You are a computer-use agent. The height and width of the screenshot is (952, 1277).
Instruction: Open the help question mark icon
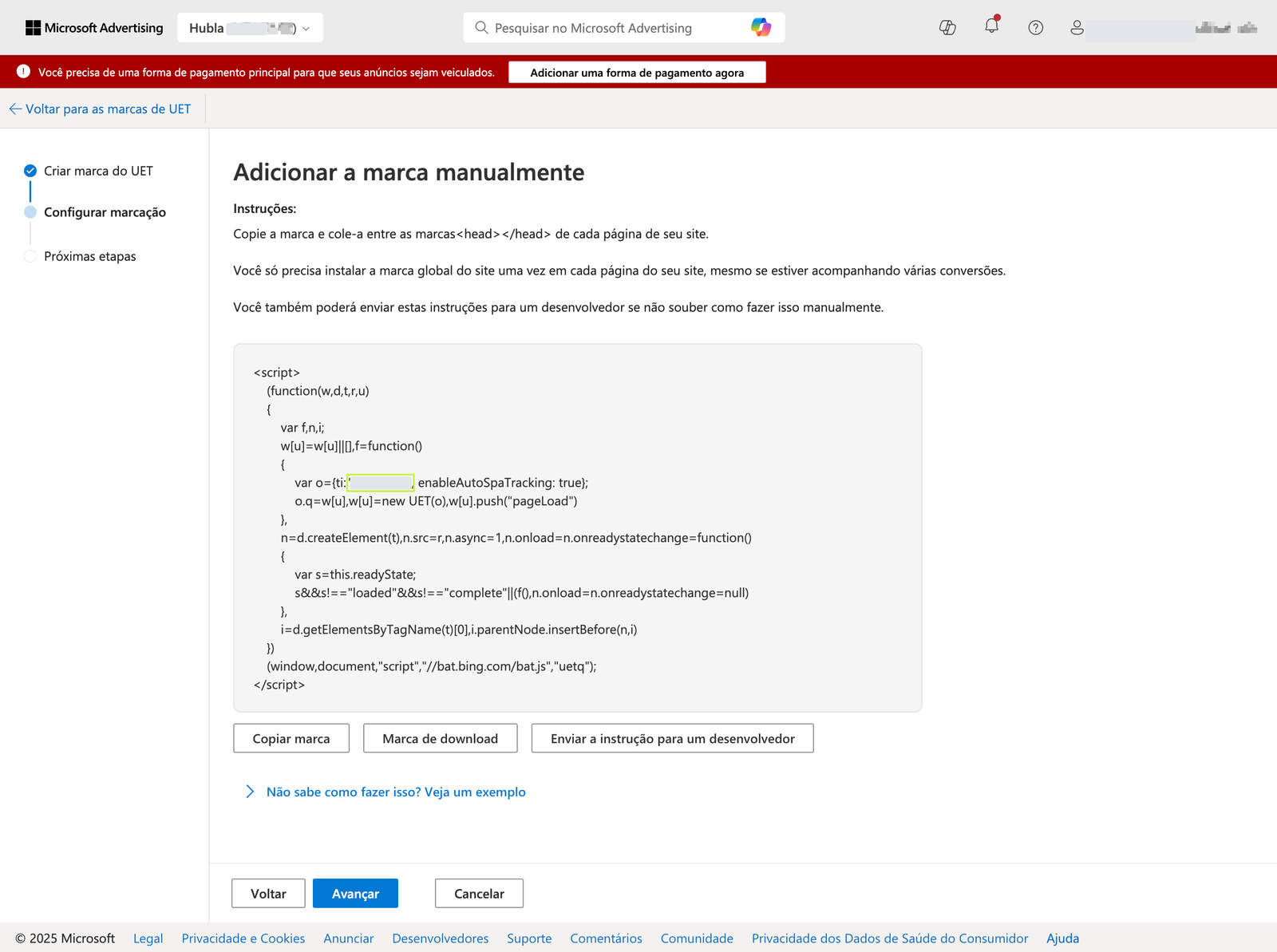1035,28
